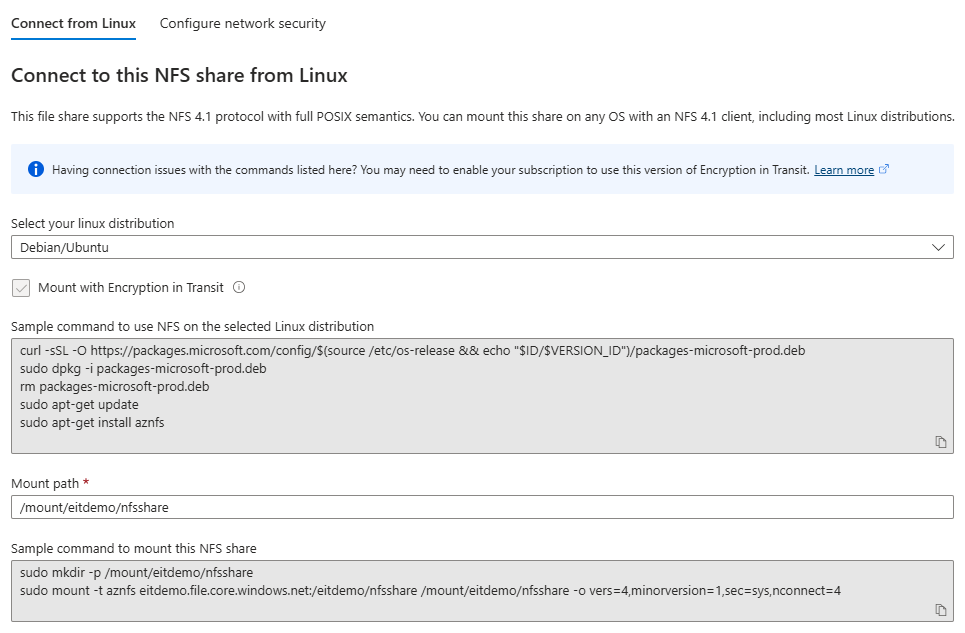The height and width of the screenshot is (633, 965).
Task: Click the external link icon after Learn more
Action: pyautogui.click(x=884, y=170)
